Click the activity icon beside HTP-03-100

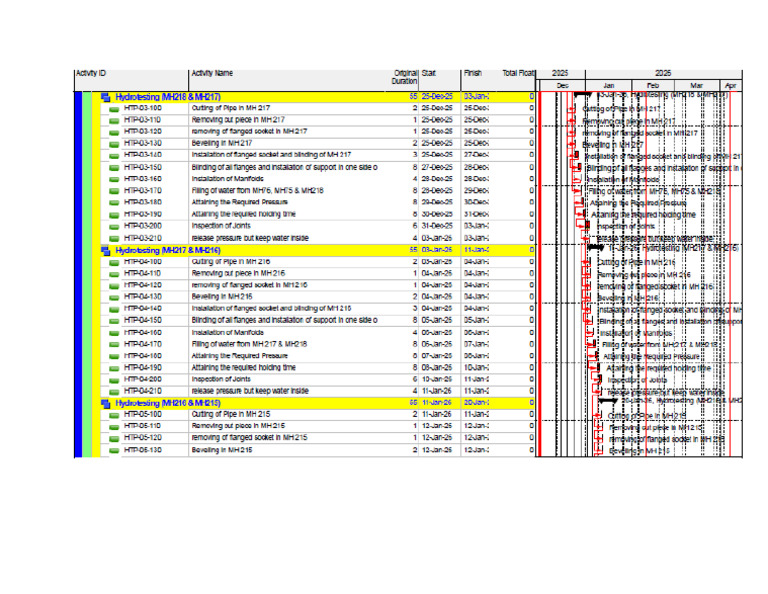point(114,109)
